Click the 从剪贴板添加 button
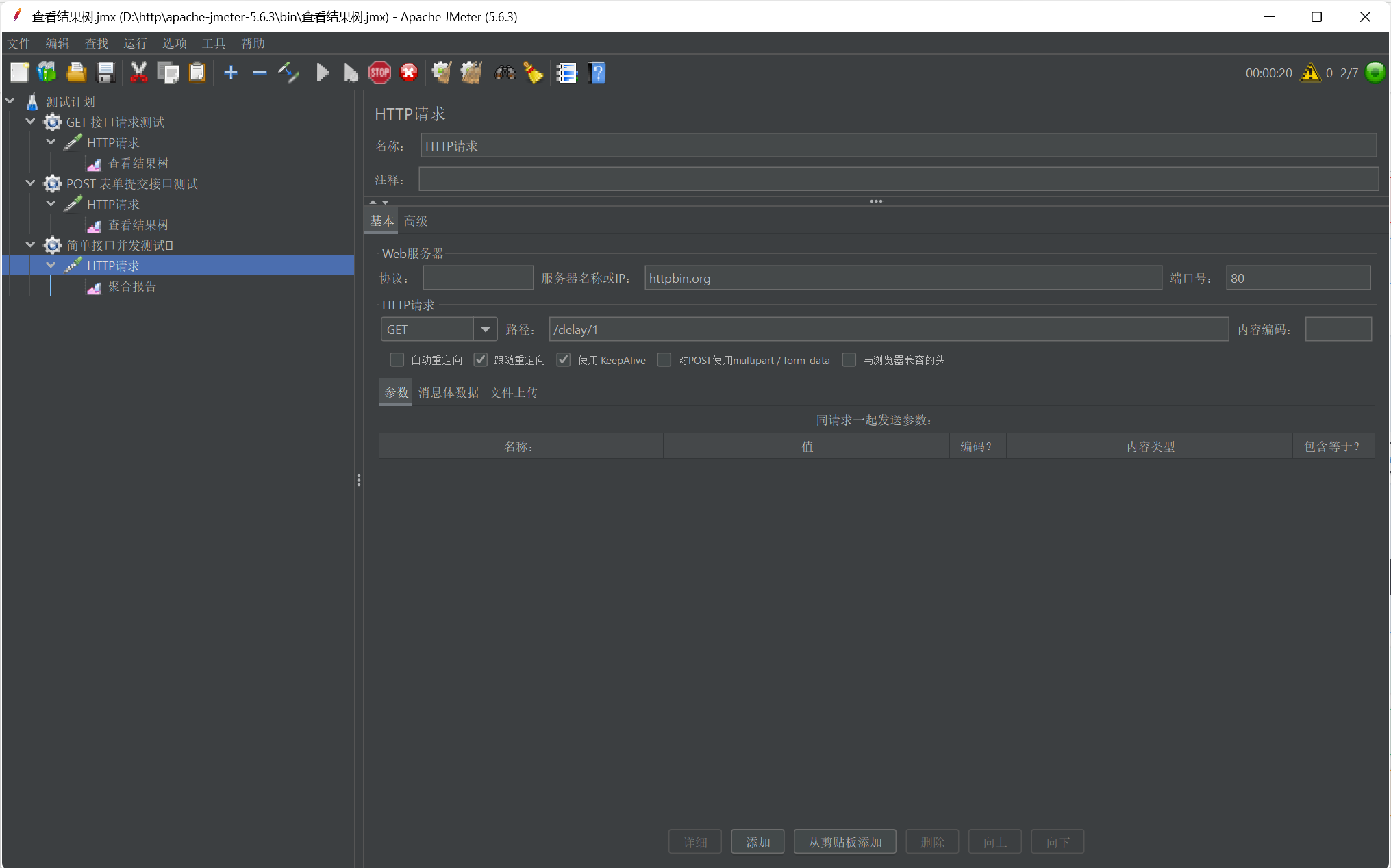 click(x=844, y=842)
